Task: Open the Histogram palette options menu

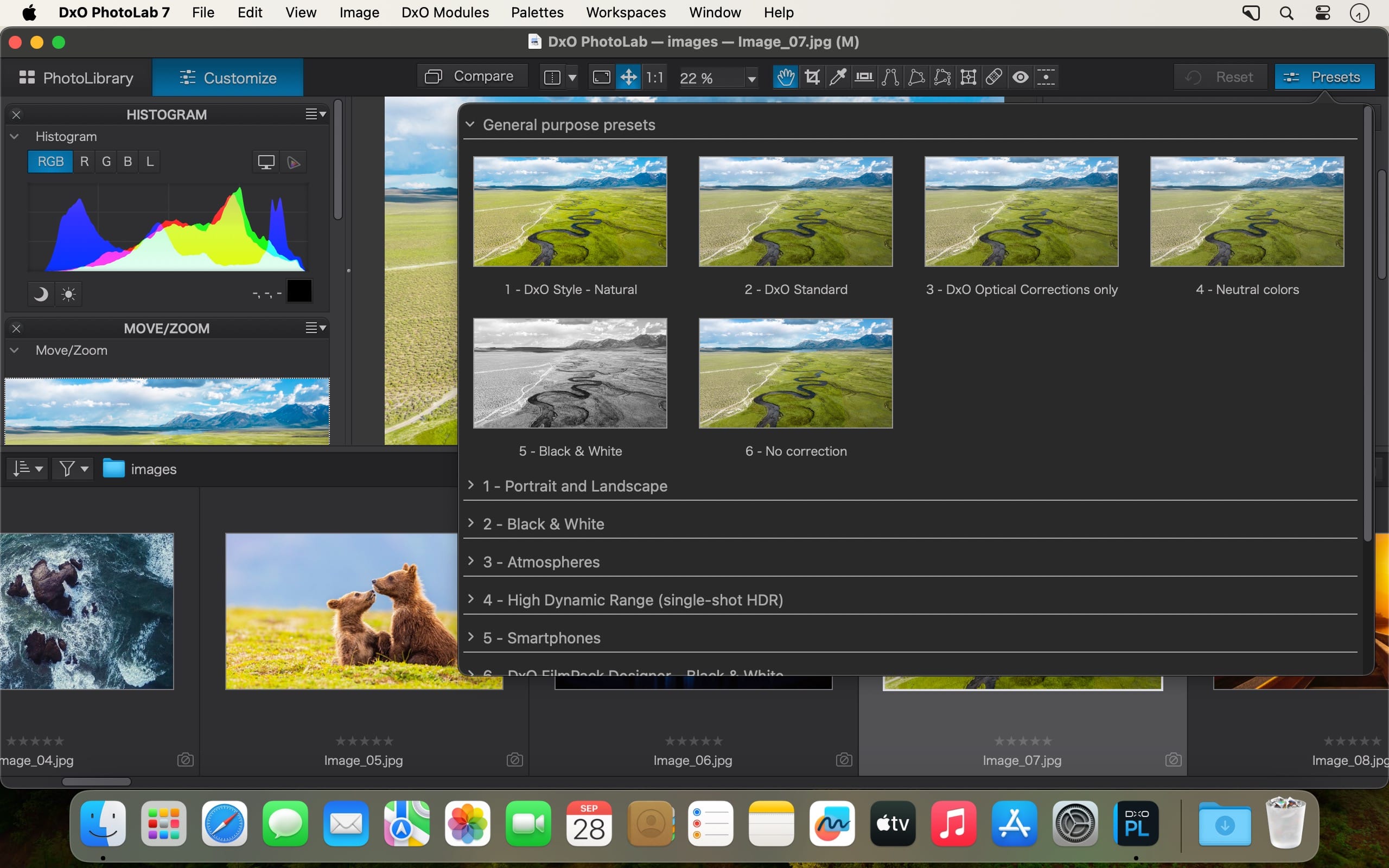Action: click(x=316, y=114)
